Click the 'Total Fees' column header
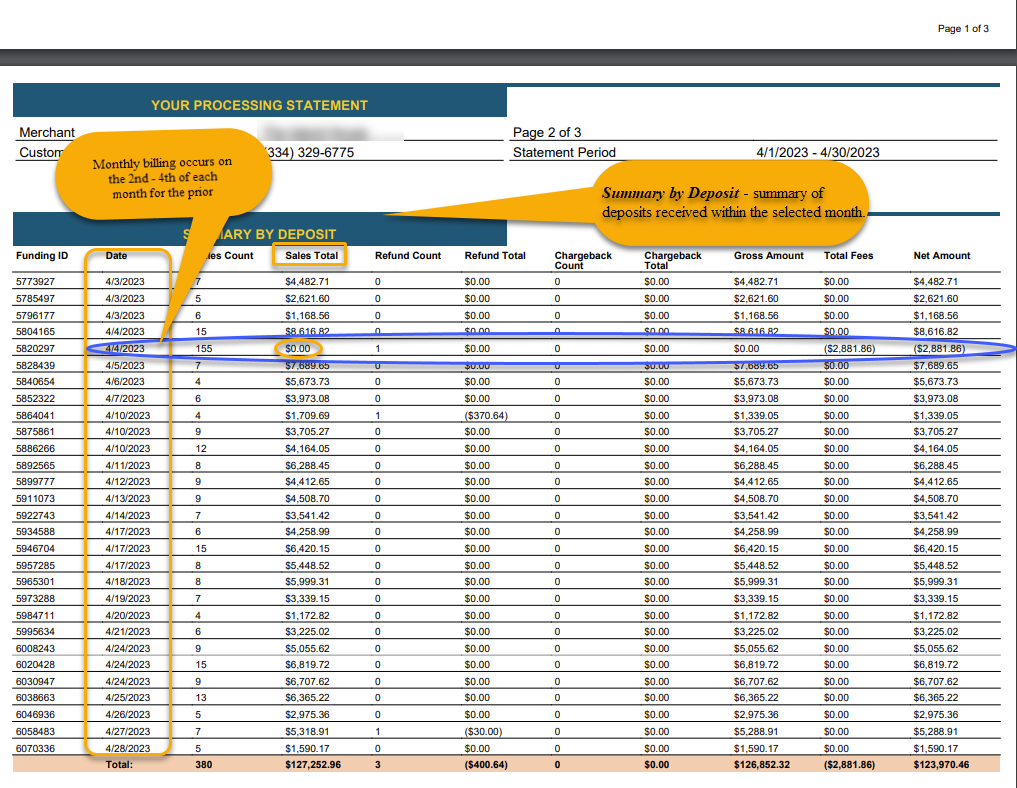Screen dimensions: 1017x788 click(848, 256)
